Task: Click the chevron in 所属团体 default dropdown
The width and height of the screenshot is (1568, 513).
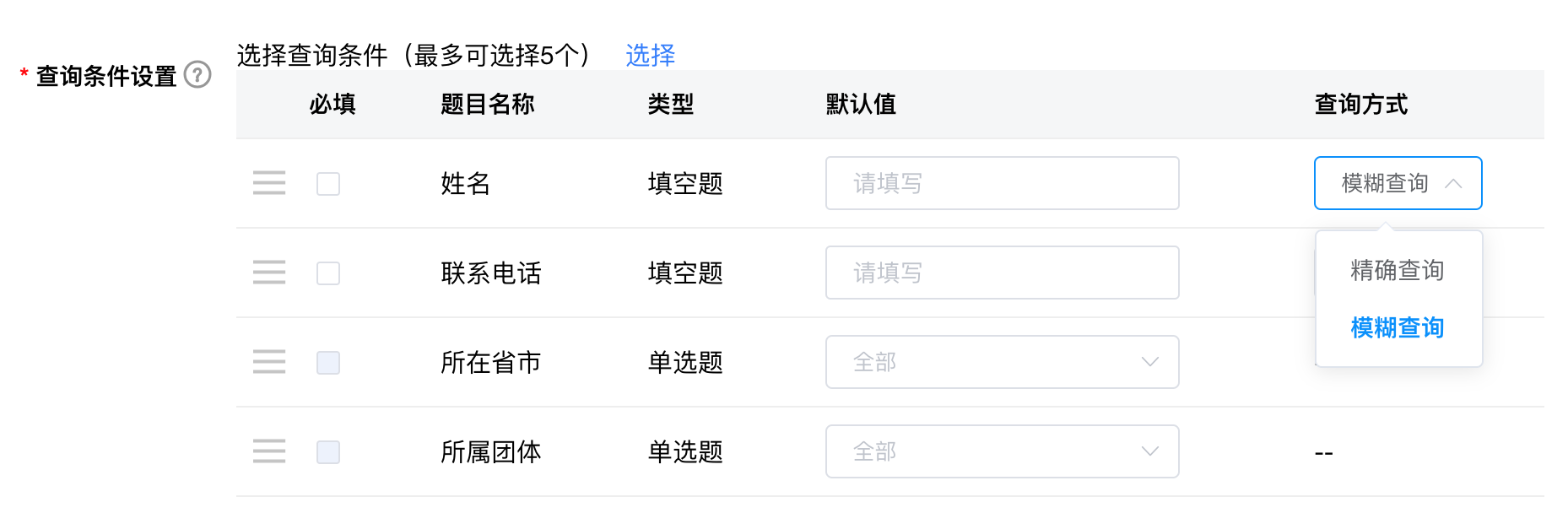Action: [1149, 451]
